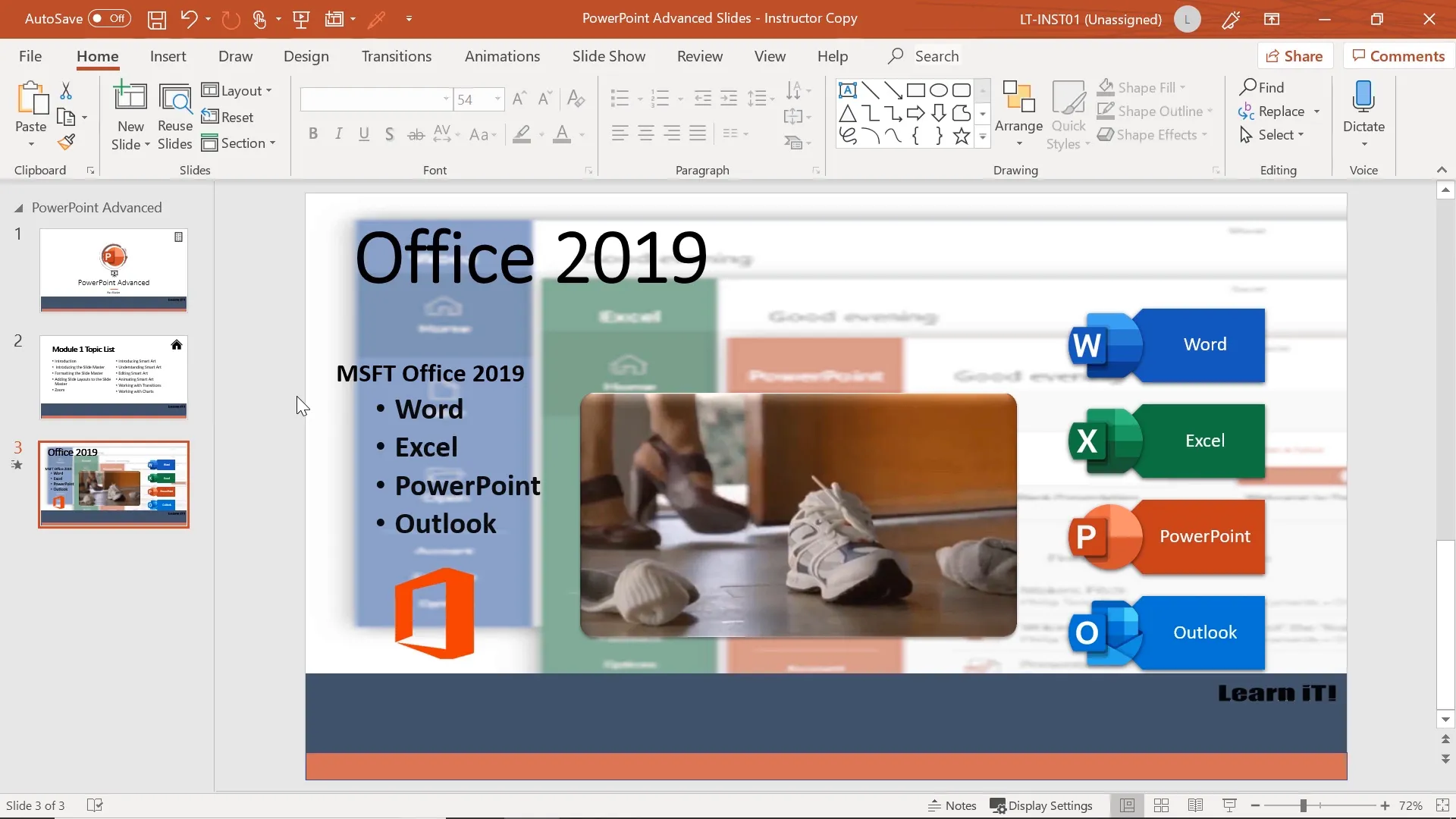Image resolution: width=1456 pixels, height=819 pixels.
Task: Open Display Settings in status bar
Action: point(1041,805)
